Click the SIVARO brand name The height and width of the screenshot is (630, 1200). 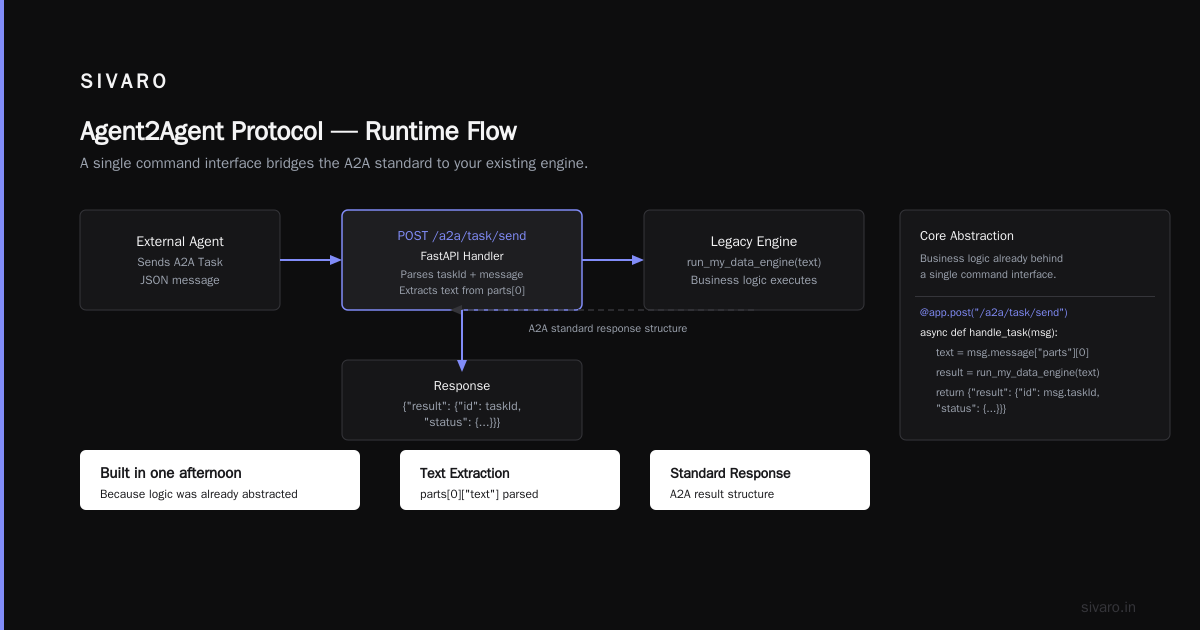124,82
